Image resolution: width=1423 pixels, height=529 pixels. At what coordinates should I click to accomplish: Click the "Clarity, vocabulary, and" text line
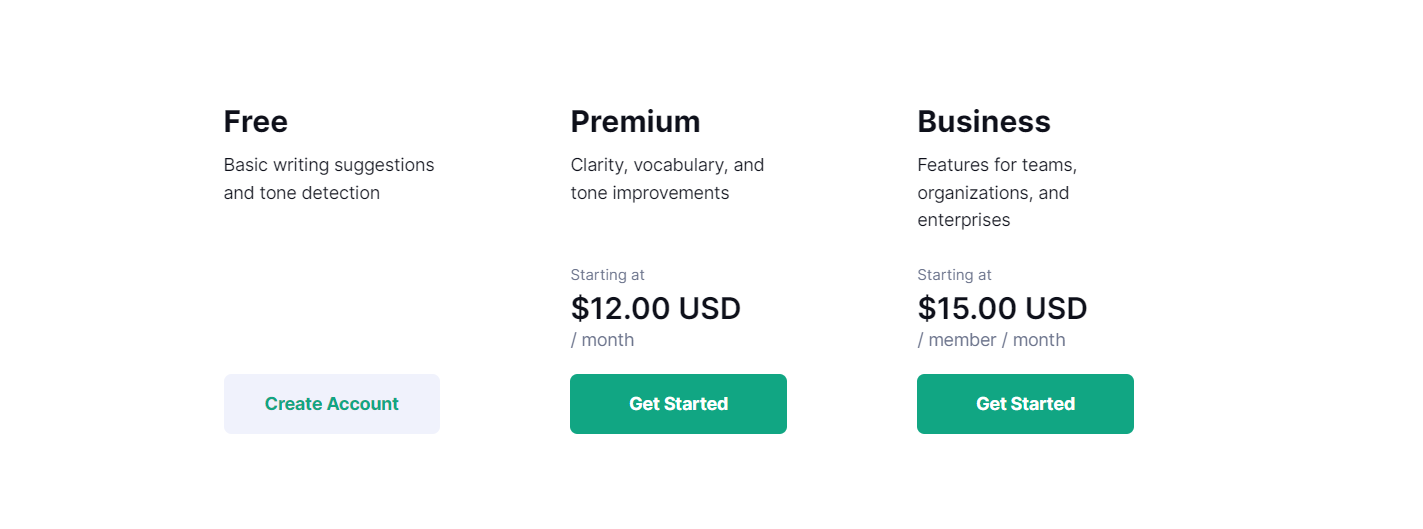[667, 165]
